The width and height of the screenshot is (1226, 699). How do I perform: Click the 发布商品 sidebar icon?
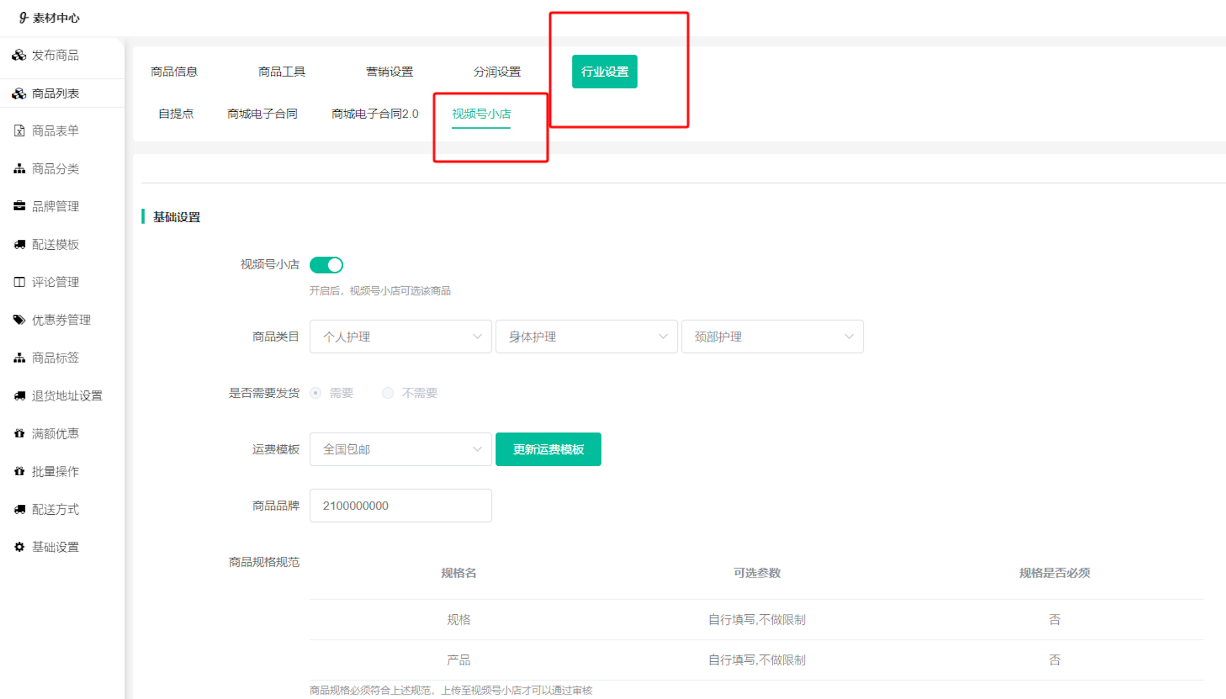click(19, 55)
